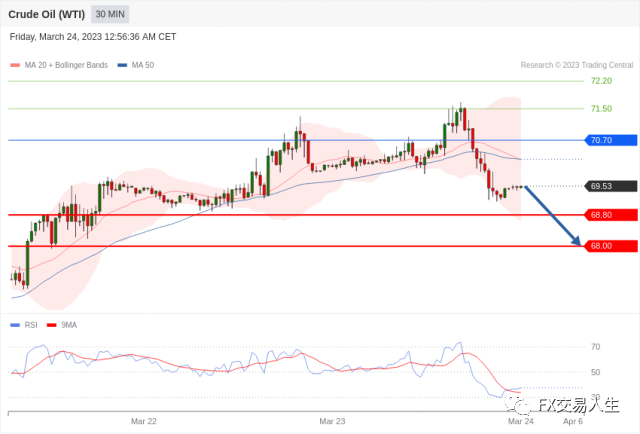Click the red 68.00 support price tag
The image size is (640, 434).
click(x=611, y=246)
